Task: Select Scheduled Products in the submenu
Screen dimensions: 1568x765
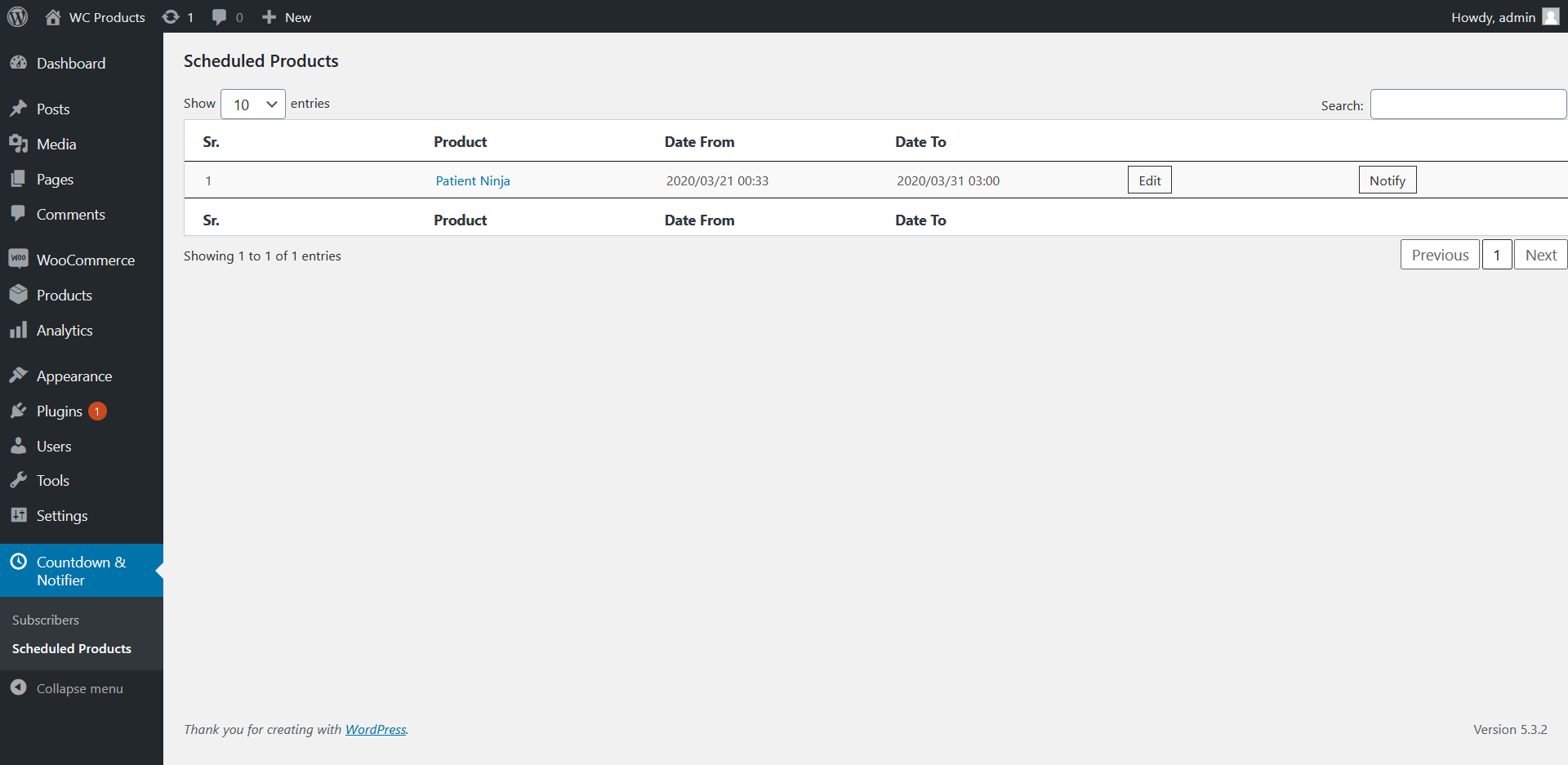Action: [x=71, y=648]
